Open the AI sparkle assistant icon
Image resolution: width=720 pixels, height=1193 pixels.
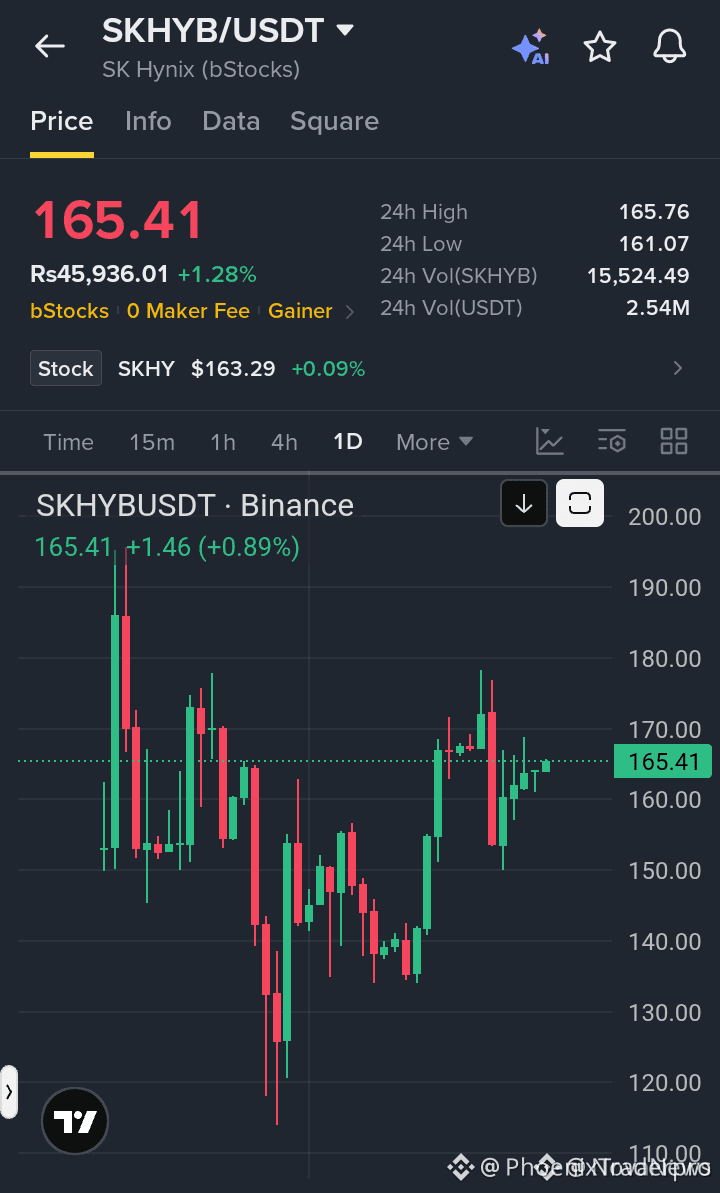(530, 47)
